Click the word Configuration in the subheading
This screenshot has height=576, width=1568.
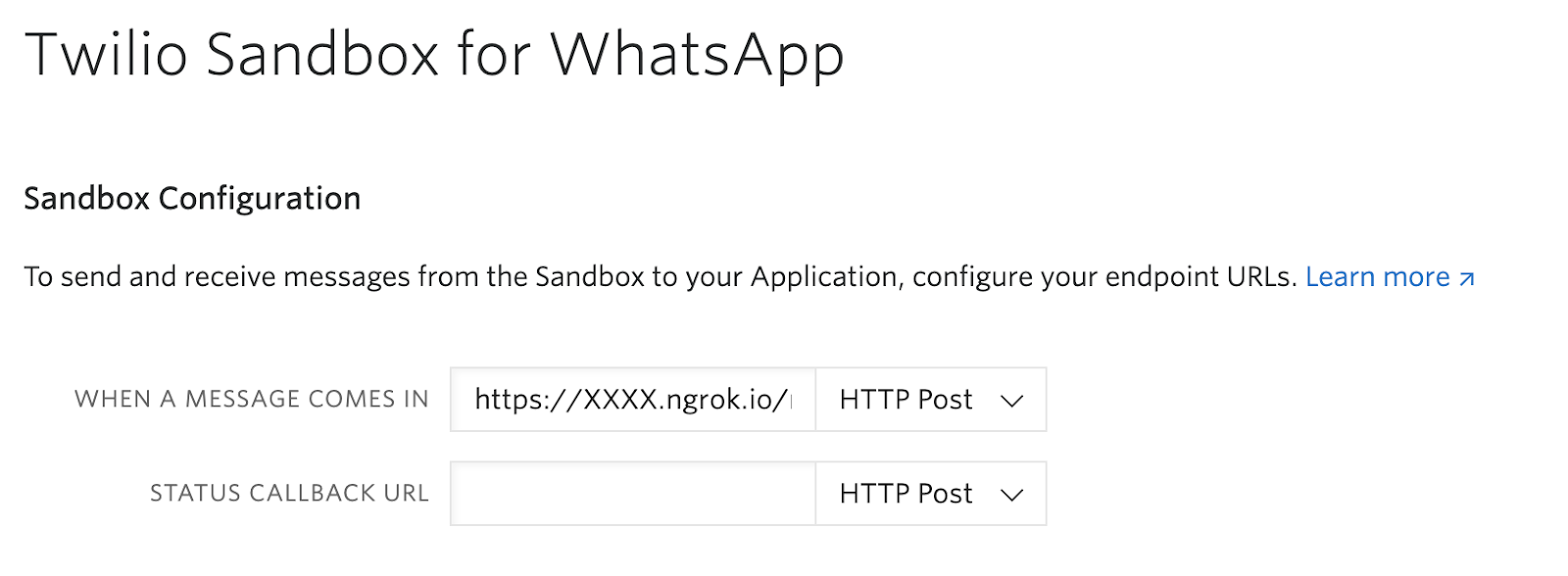click(260, 199)
